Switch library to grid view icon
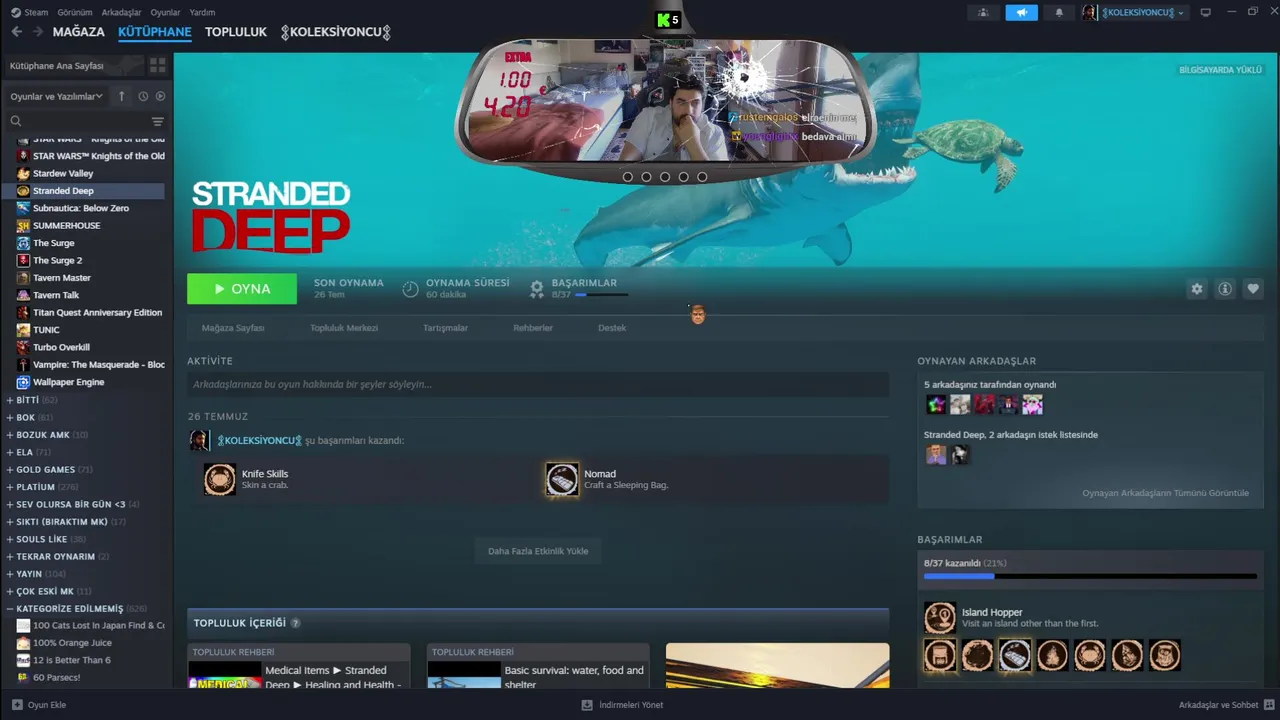The width and height of the screenshot is (1280, 720). (x=158, y=65)
